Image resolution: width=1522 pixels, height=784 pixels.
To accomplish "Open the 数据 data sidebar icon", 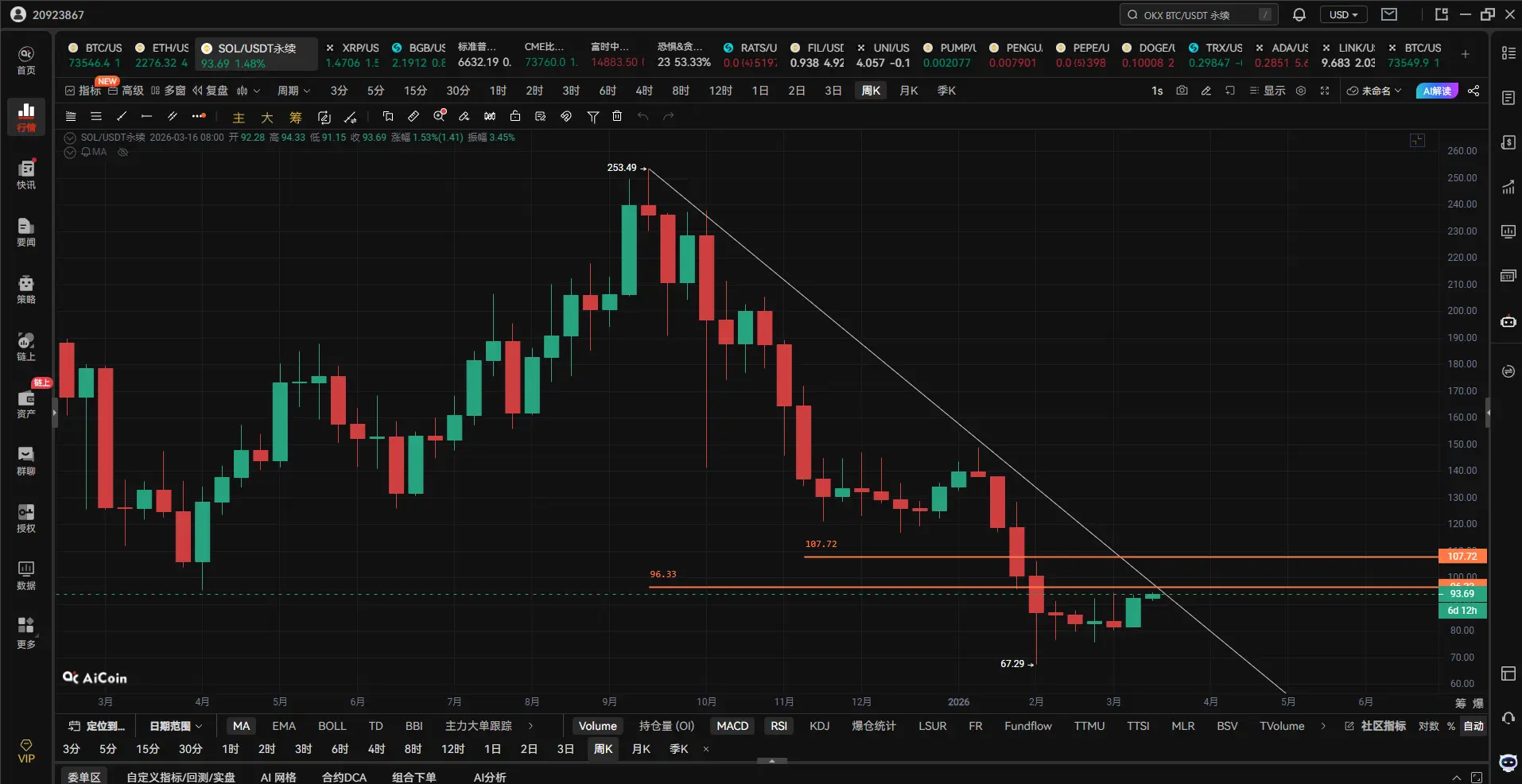I will pos(26,575).
